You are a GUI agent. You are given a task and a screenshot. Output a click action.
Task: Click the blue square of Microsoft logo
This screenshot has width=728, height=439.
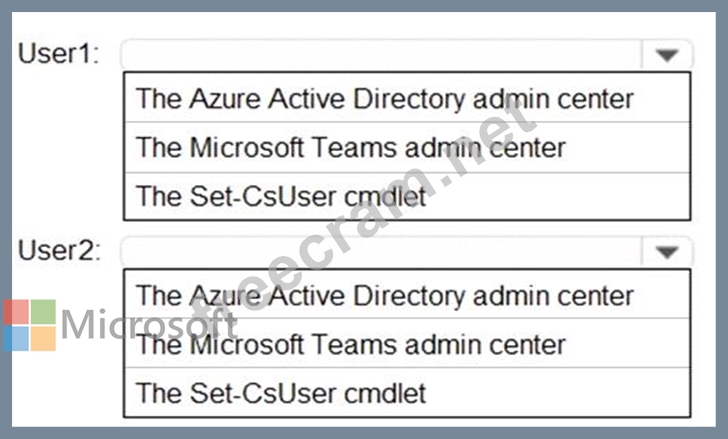[16, 339]
